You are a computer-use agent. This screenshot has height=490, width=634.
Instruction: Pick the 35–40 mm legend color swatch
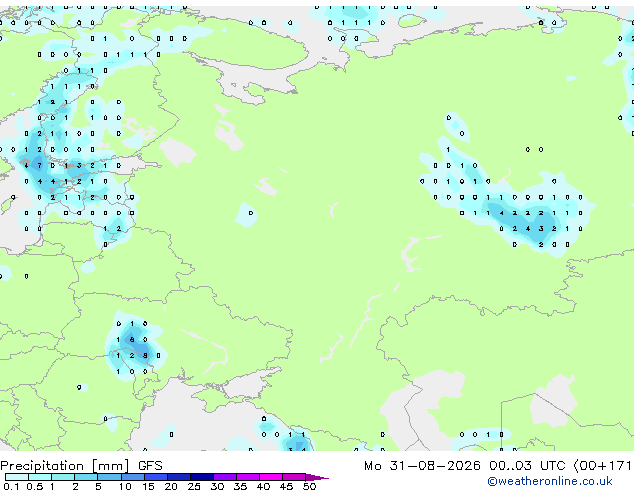coord(248,477)
